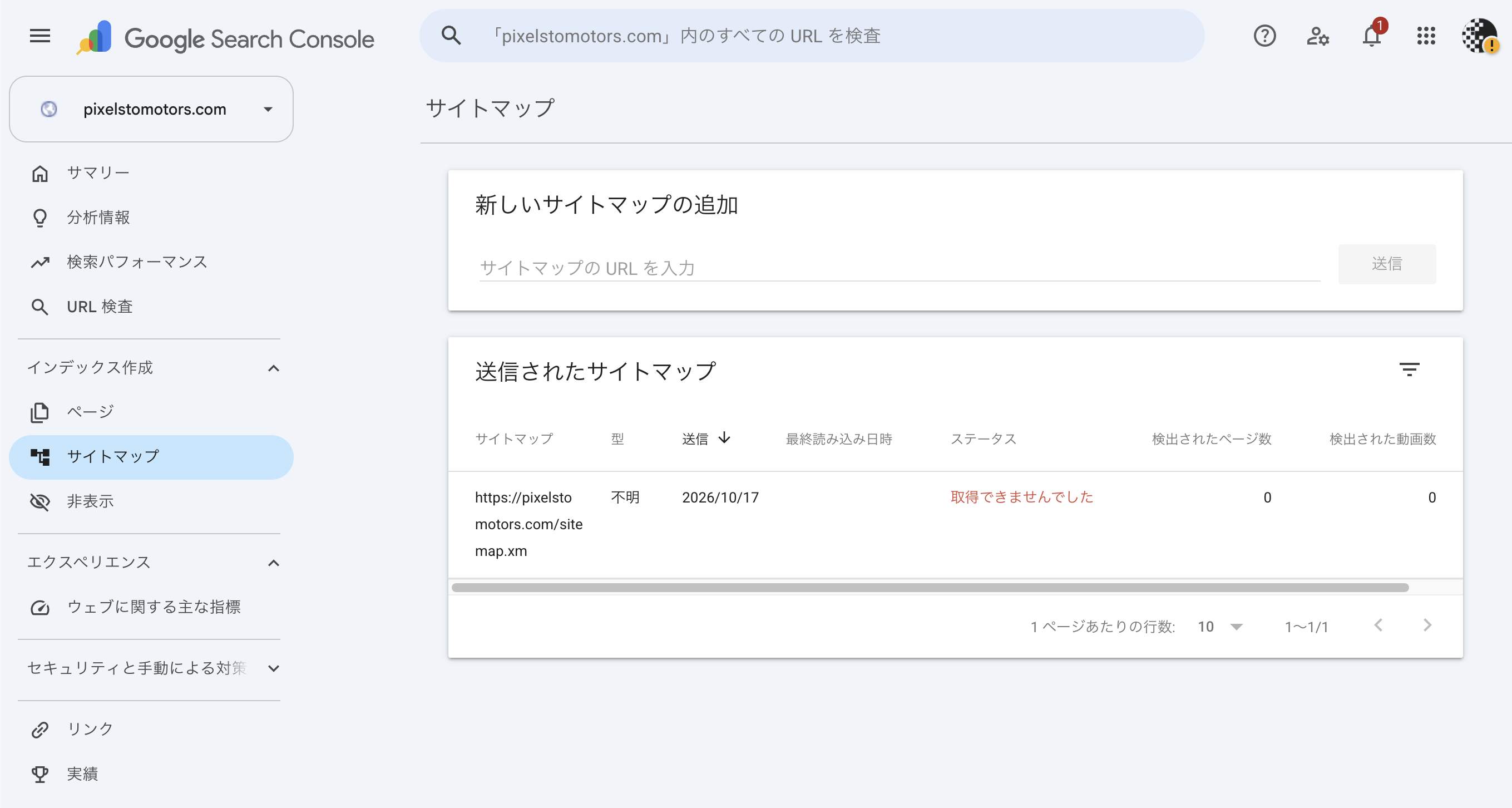Click the サイトマップ column header
The height and width of the screenshot is (808, 1512).
click(513, 439)
